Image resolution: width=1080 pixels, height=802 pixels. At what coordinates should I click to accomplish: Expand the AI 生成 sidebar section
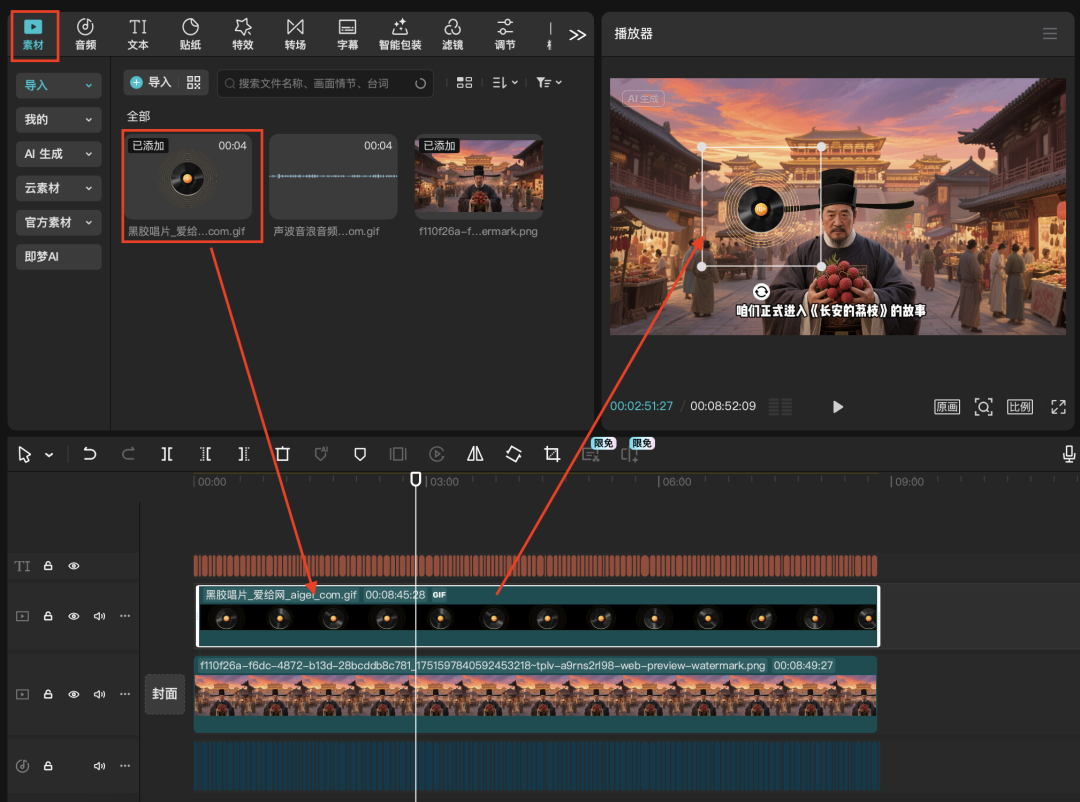[x=58, y=154]
